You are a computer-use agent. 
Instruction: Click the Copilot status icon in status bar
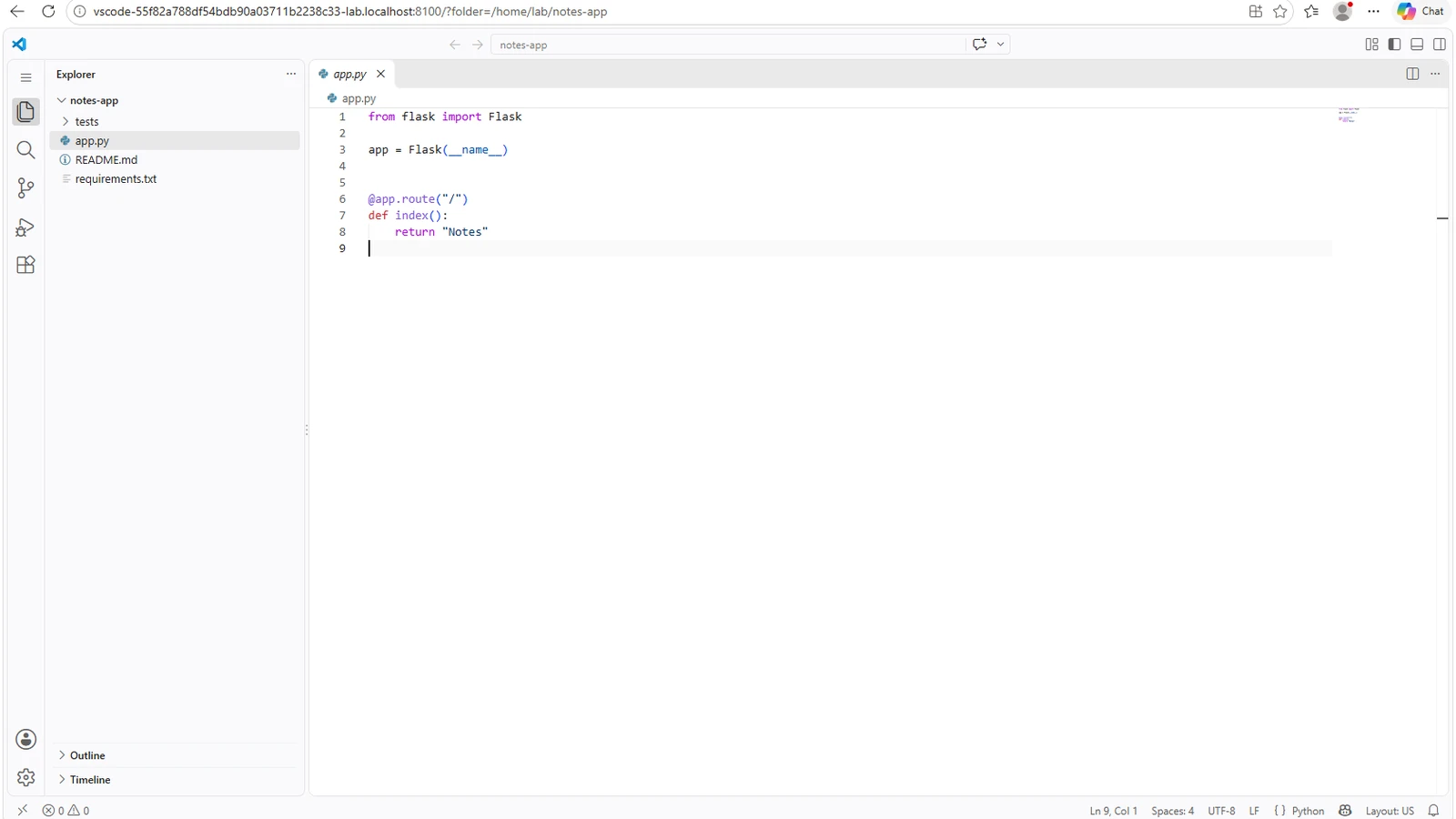[1345, 810]
